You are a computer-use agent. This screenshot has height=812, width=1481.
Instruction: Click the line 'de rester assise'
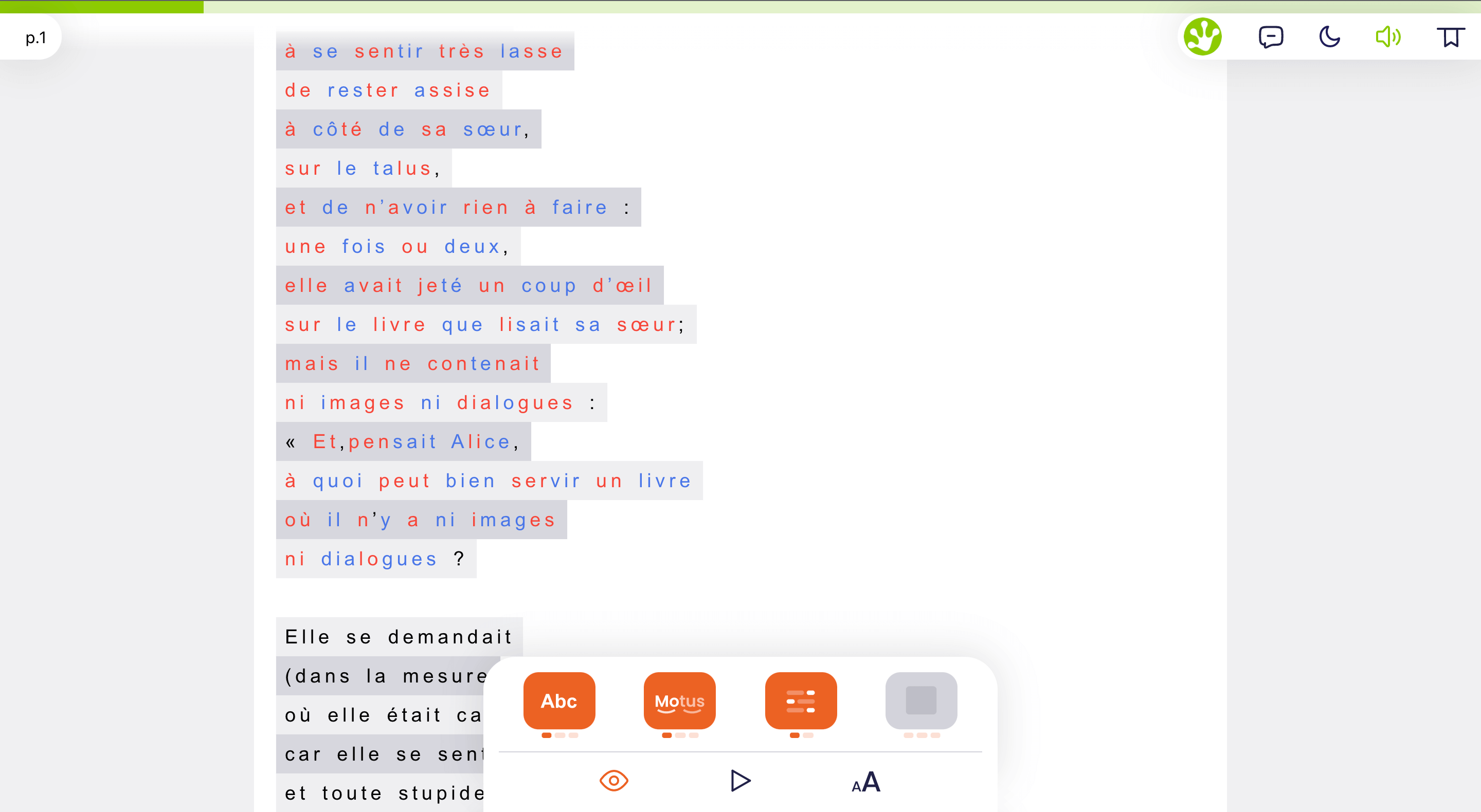pyautogui.click(x=388, y=90)
